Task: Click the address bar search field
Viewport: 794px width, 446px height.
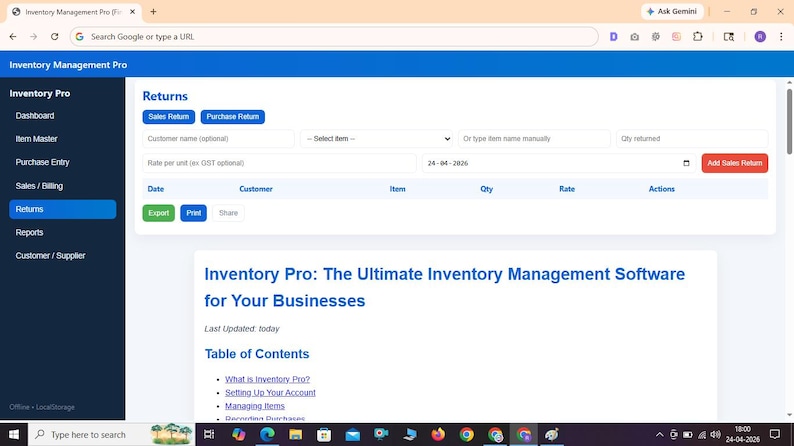Action: (x=334, y=36)
